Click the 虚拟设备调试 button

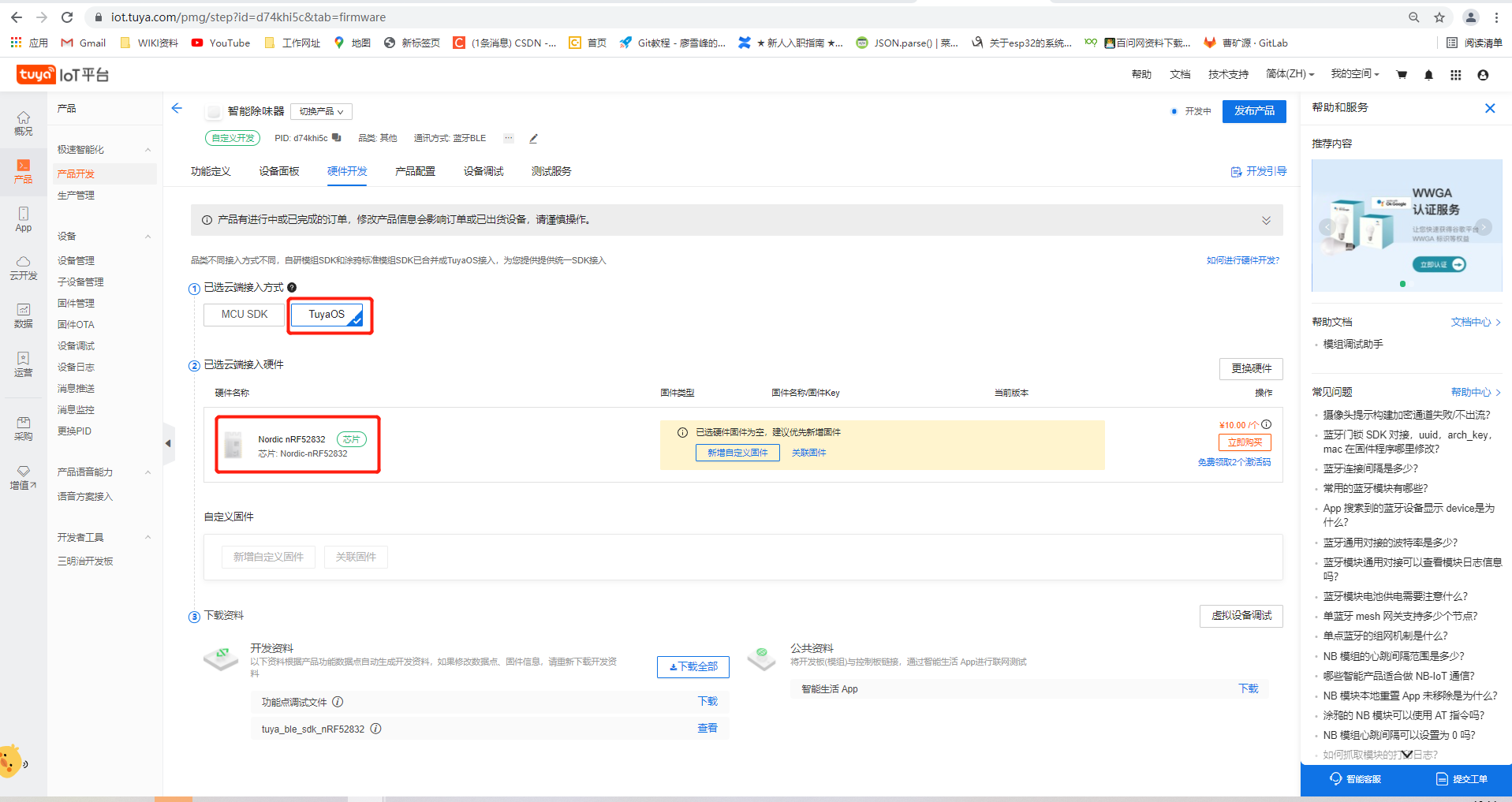pos(1241,616)
